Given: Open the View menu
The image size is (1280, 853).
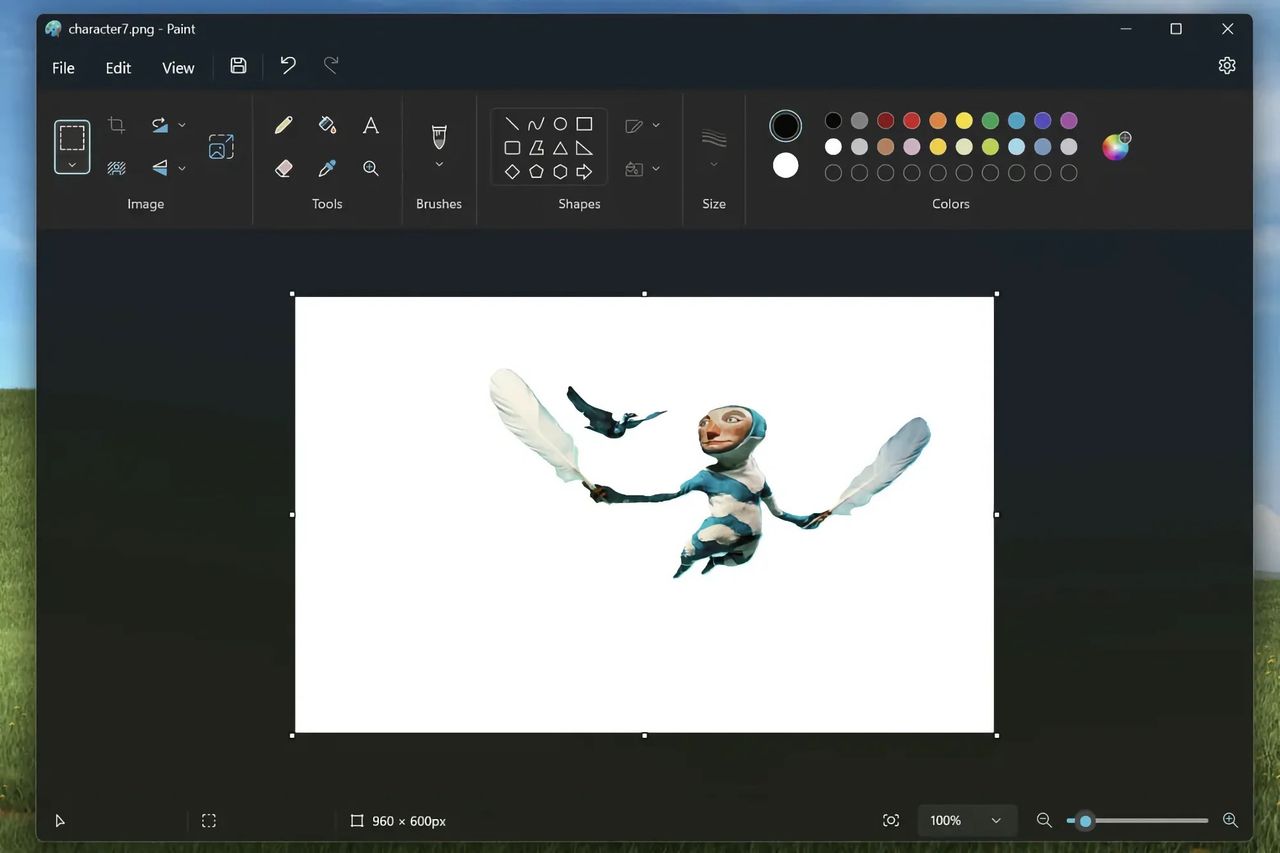Looking at the screenshot, I should [178, 67].
